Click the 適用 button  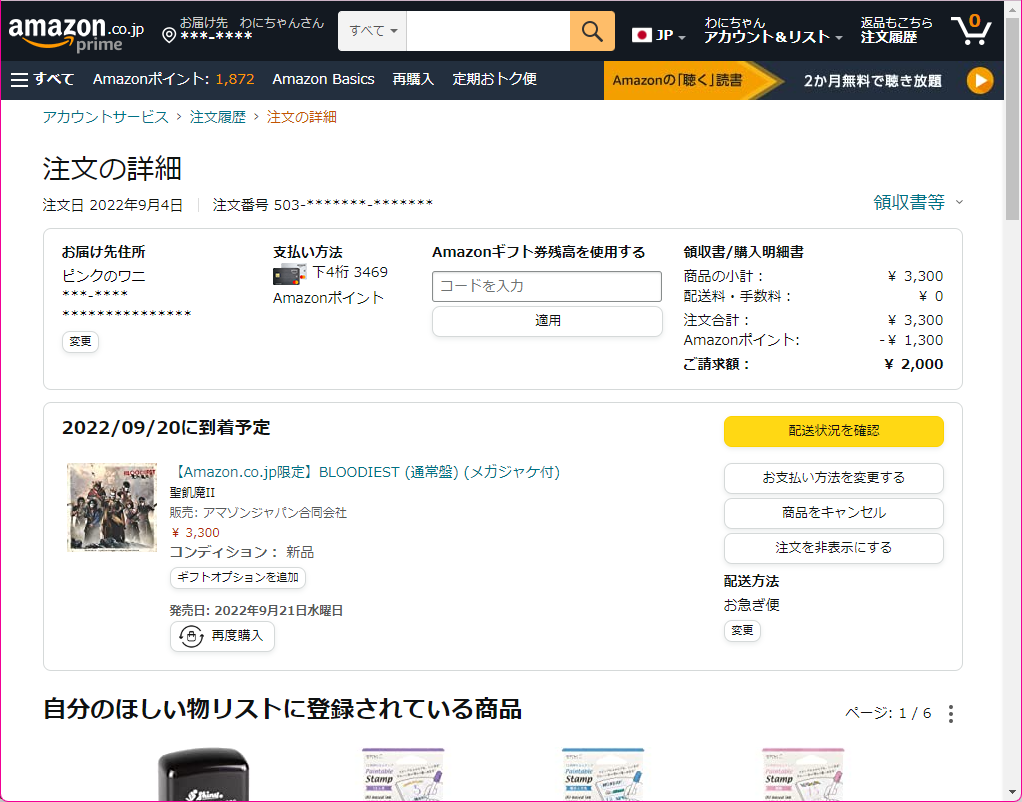(547, 321)
